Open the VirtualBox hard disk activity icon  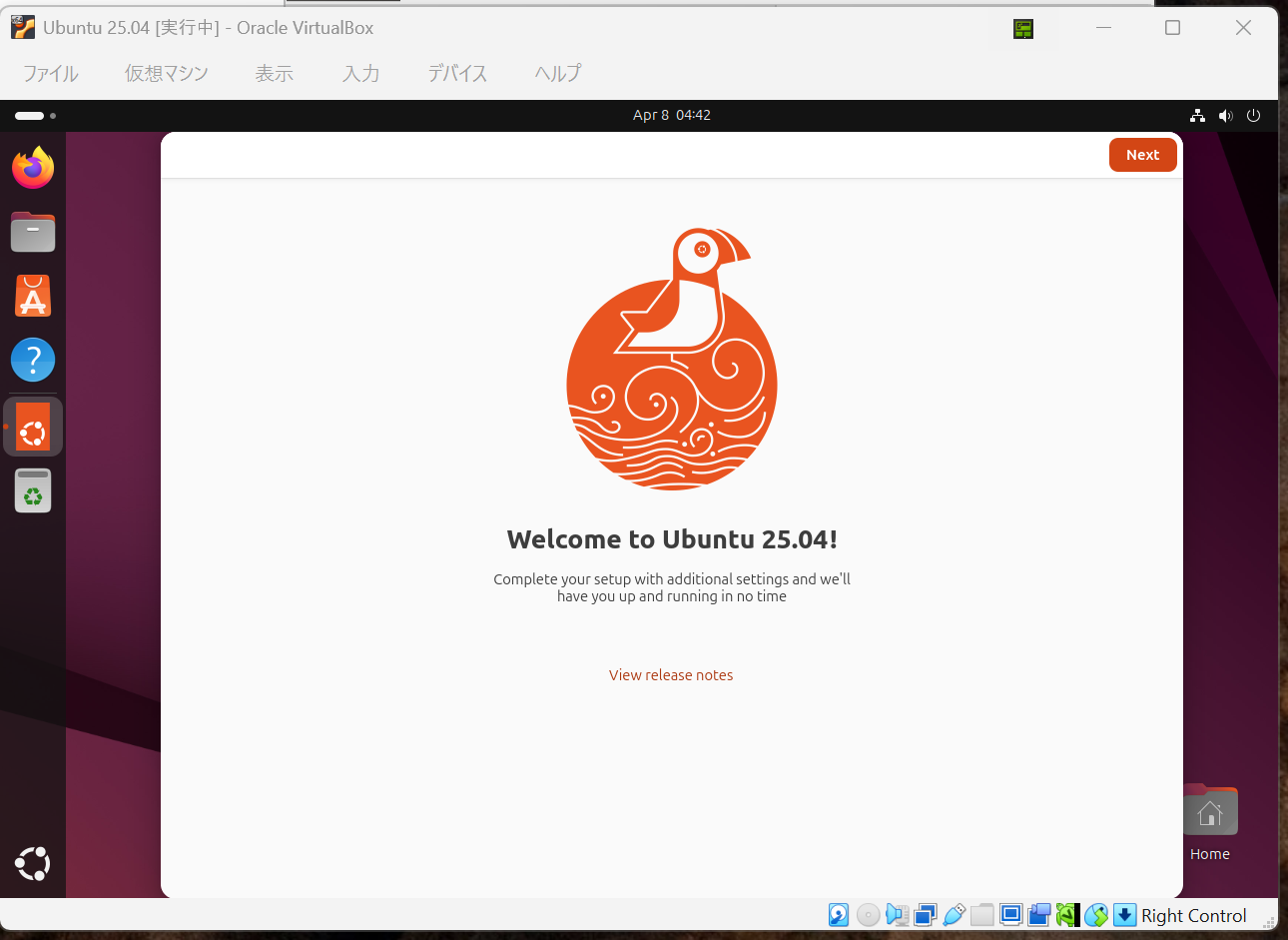point(838,915)
